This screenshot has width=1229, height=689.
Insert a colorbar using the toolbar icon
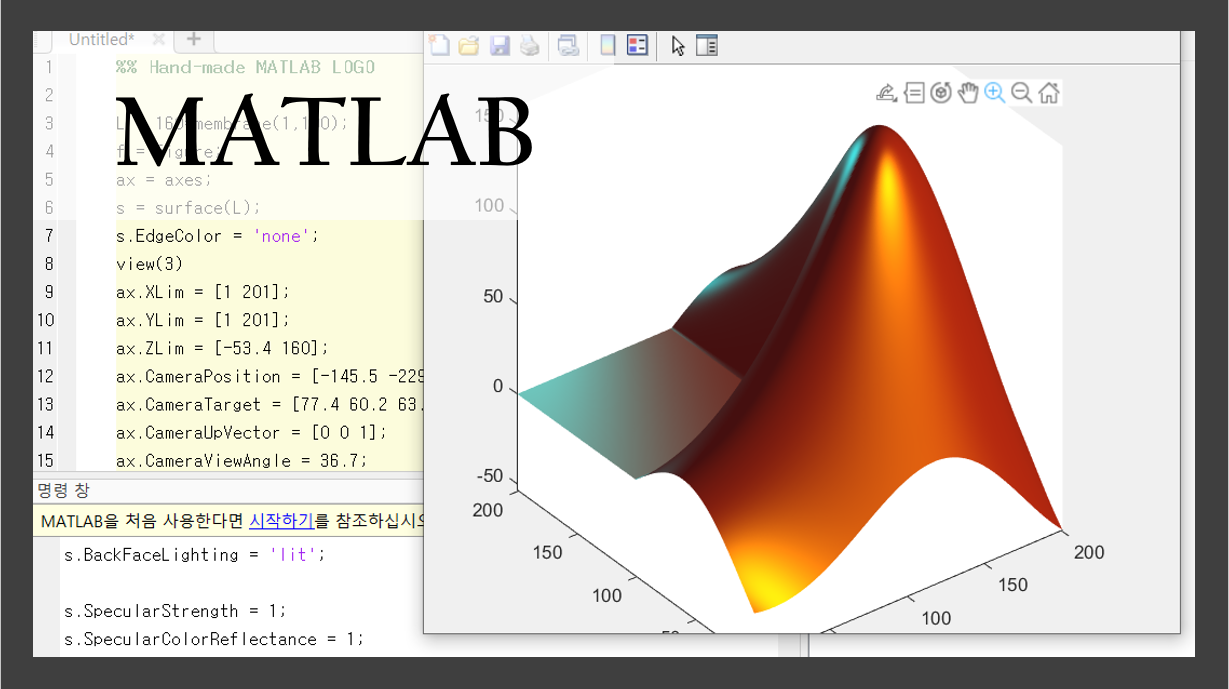pyautogui.click(x=607, y=45)
